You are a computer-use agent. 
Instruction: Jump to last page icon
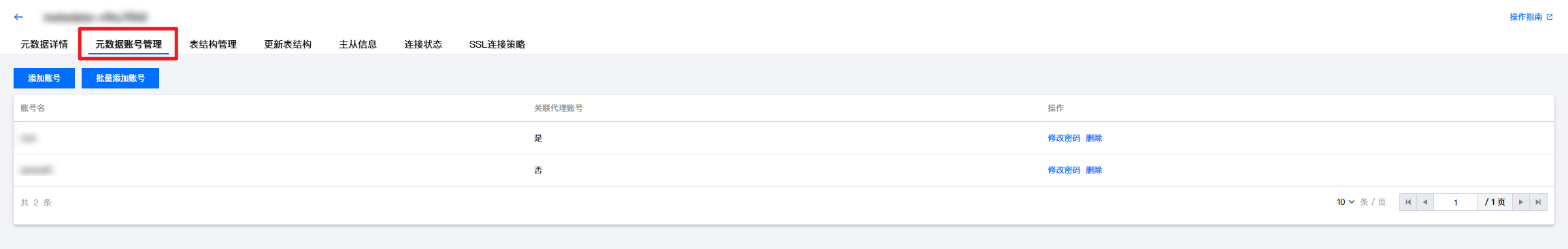pyautogui.click(x=1538, y=202)
